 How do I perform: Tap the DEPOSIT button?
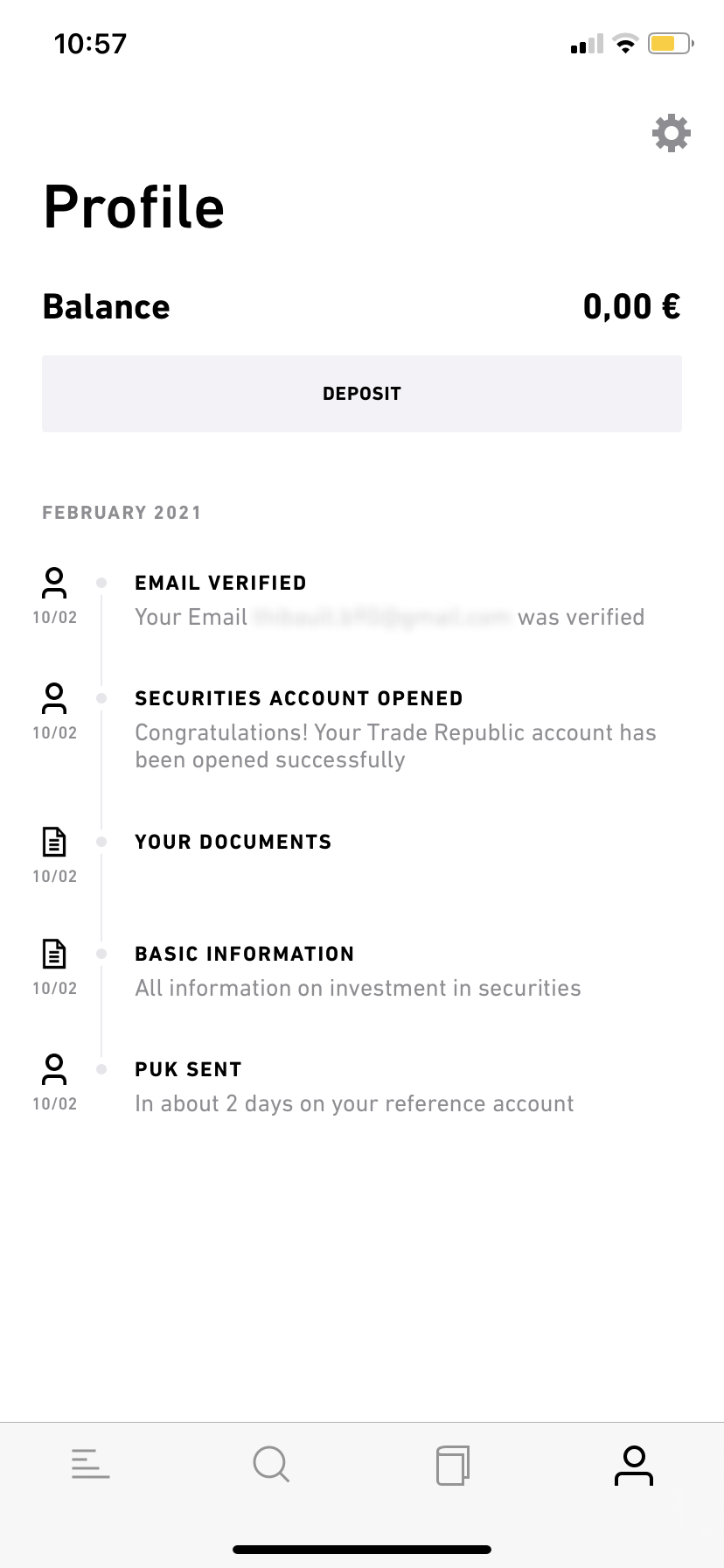click(x=362, y=394)
